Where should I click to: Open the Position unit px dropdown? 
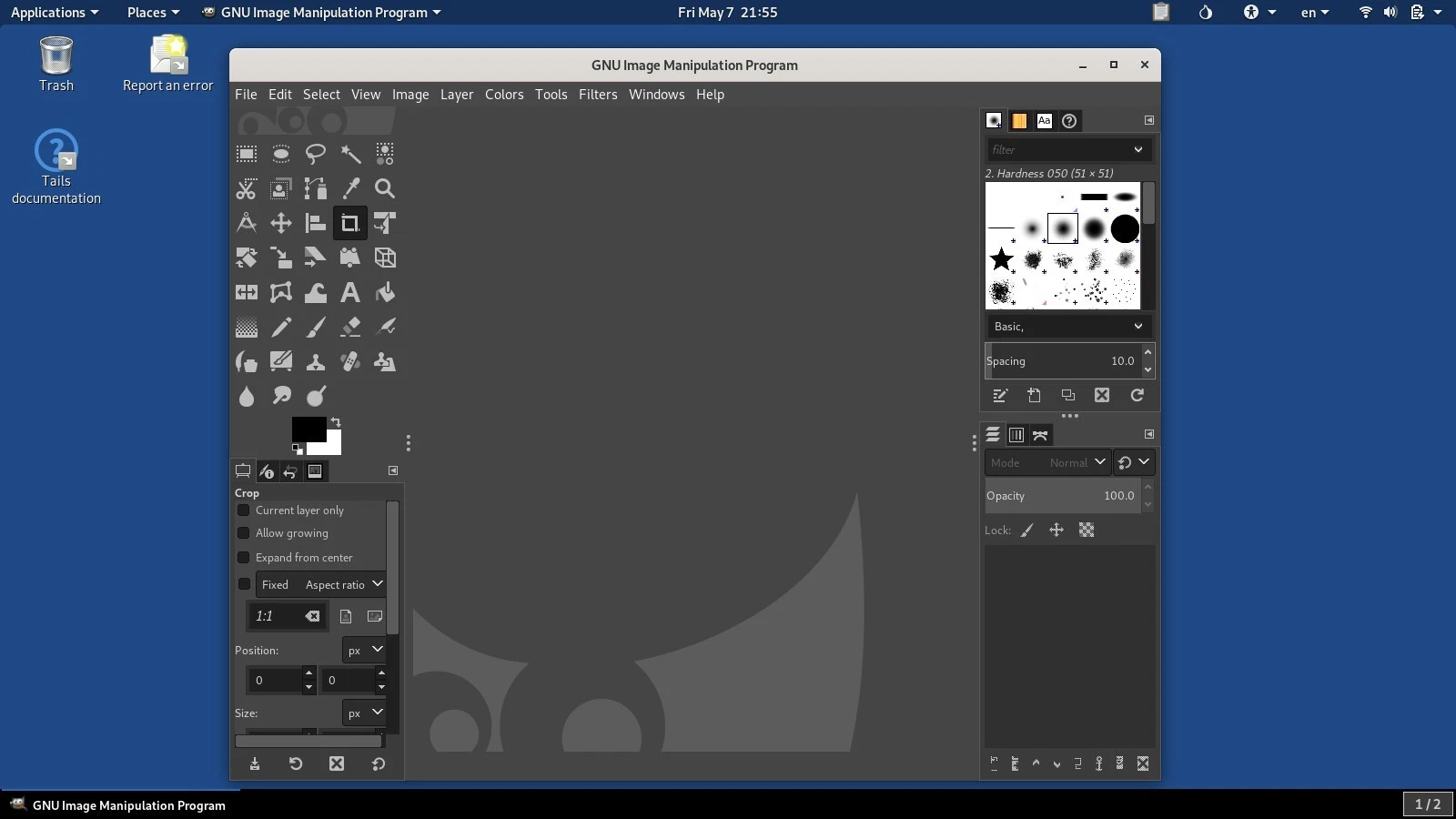(364, 650)
